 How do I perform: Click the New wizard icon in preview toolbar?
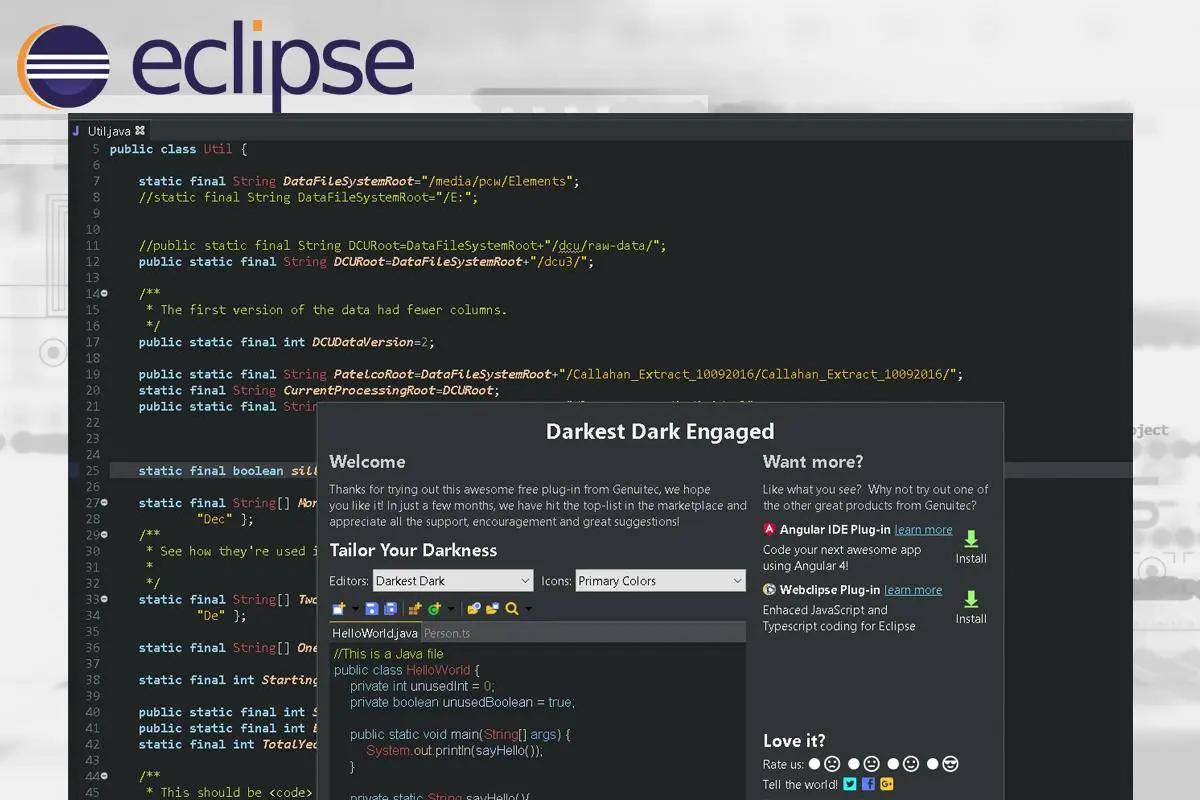tap(339, 608)
